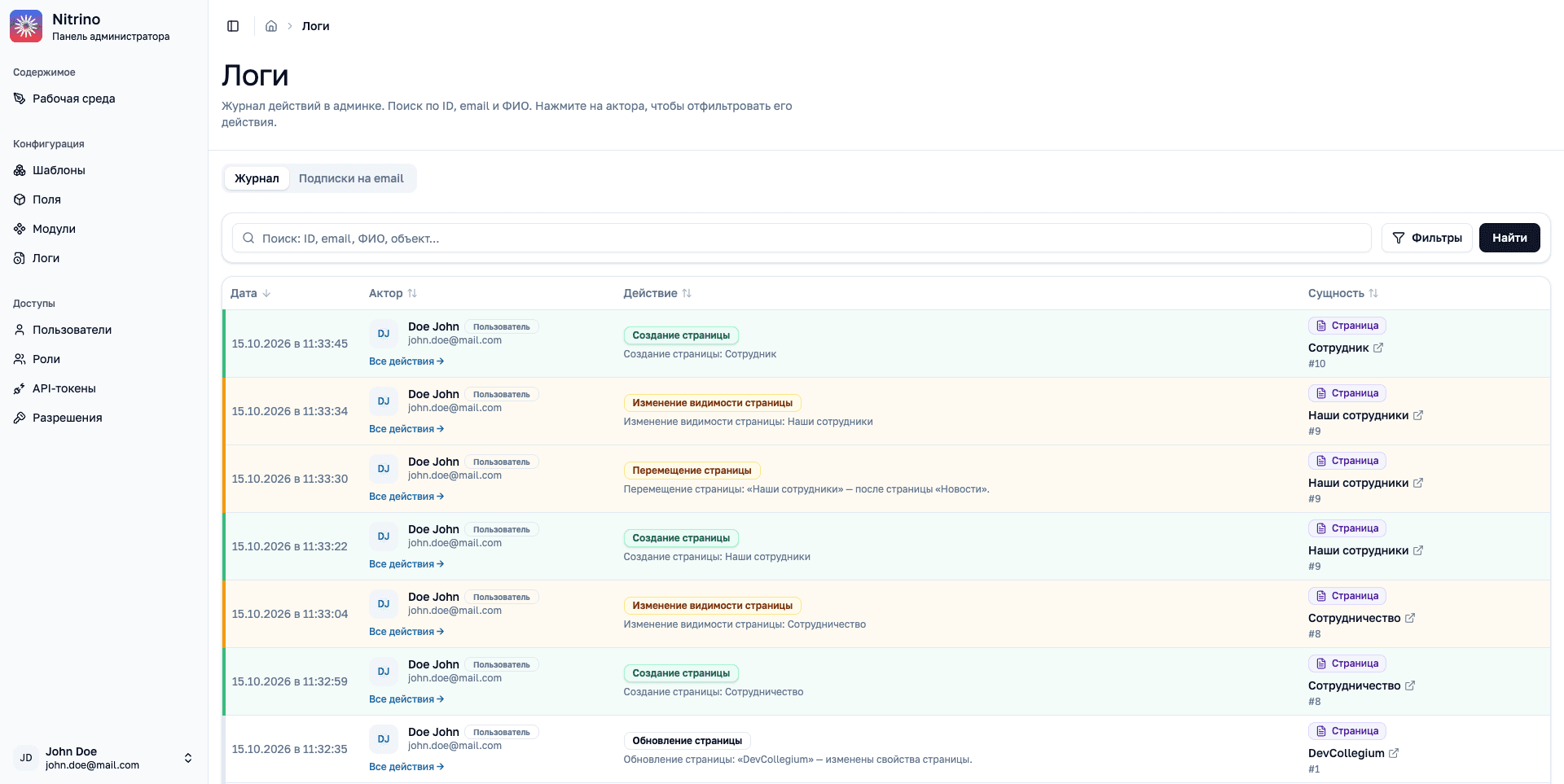
Task: Click Изменение видимости страницы badge for Сотрудничество
Action: pyautogui.click(x=712, y=606)
